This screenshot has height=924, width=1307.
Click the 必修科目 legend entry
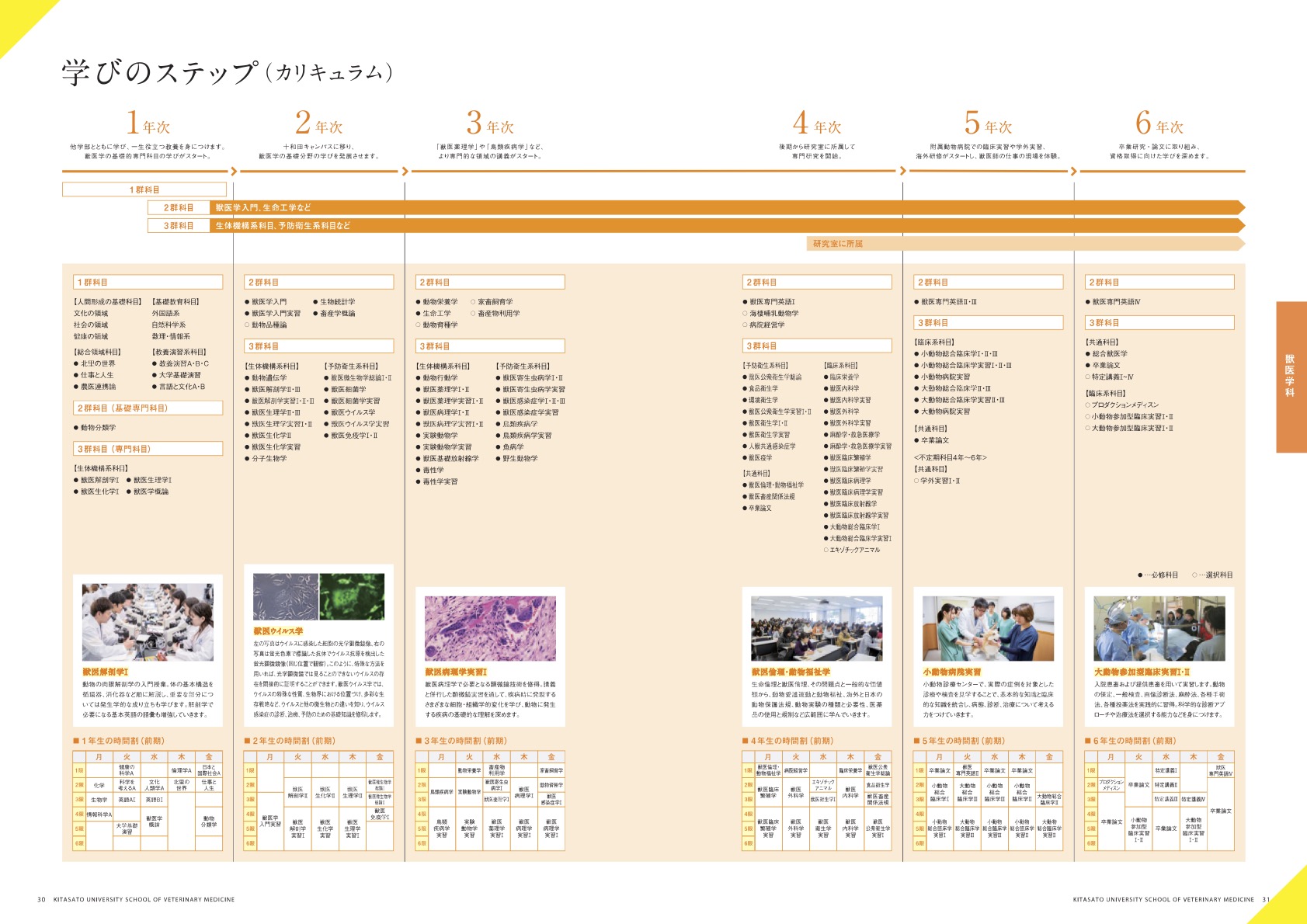1158,575
